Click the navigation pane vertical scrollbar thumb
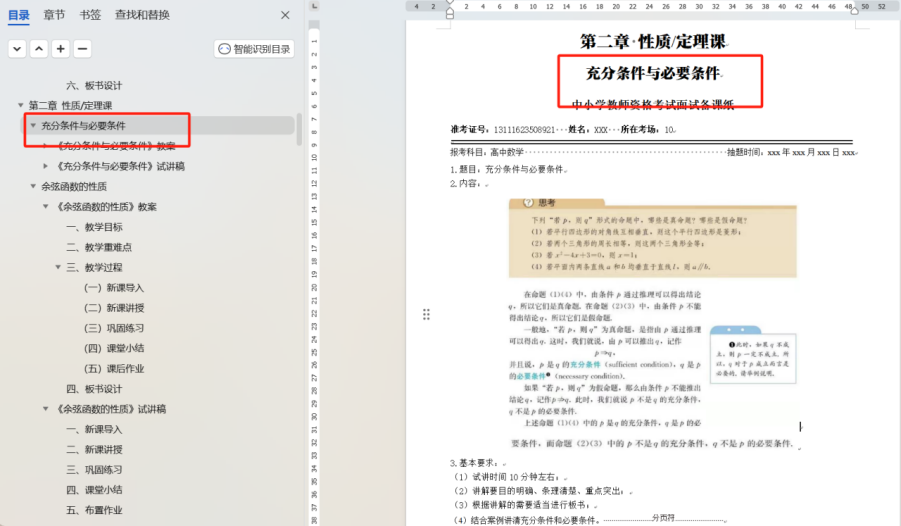901x526 pixels. (300, 130)
